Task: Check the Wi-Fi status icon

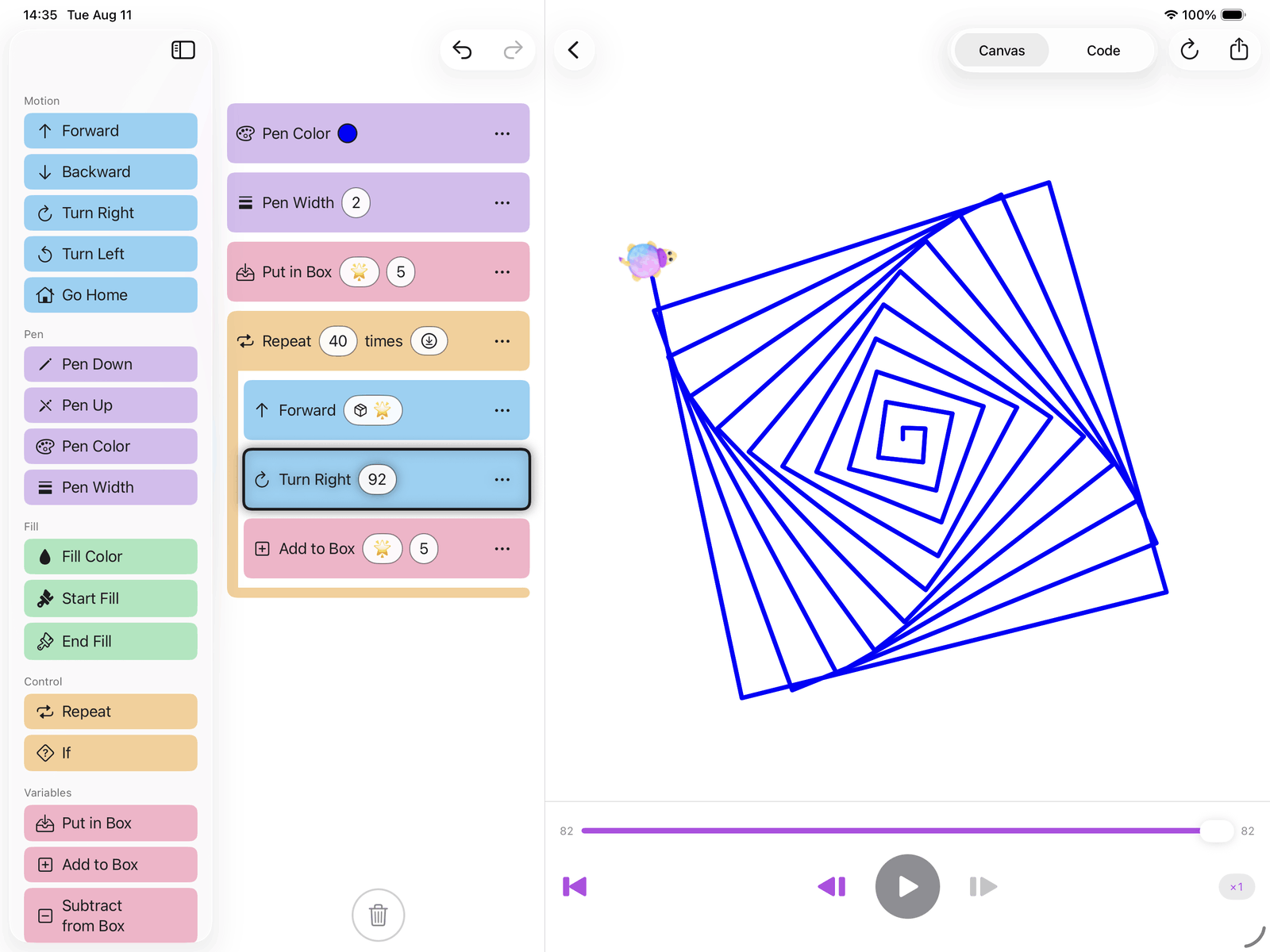Action: point(1171,15)
